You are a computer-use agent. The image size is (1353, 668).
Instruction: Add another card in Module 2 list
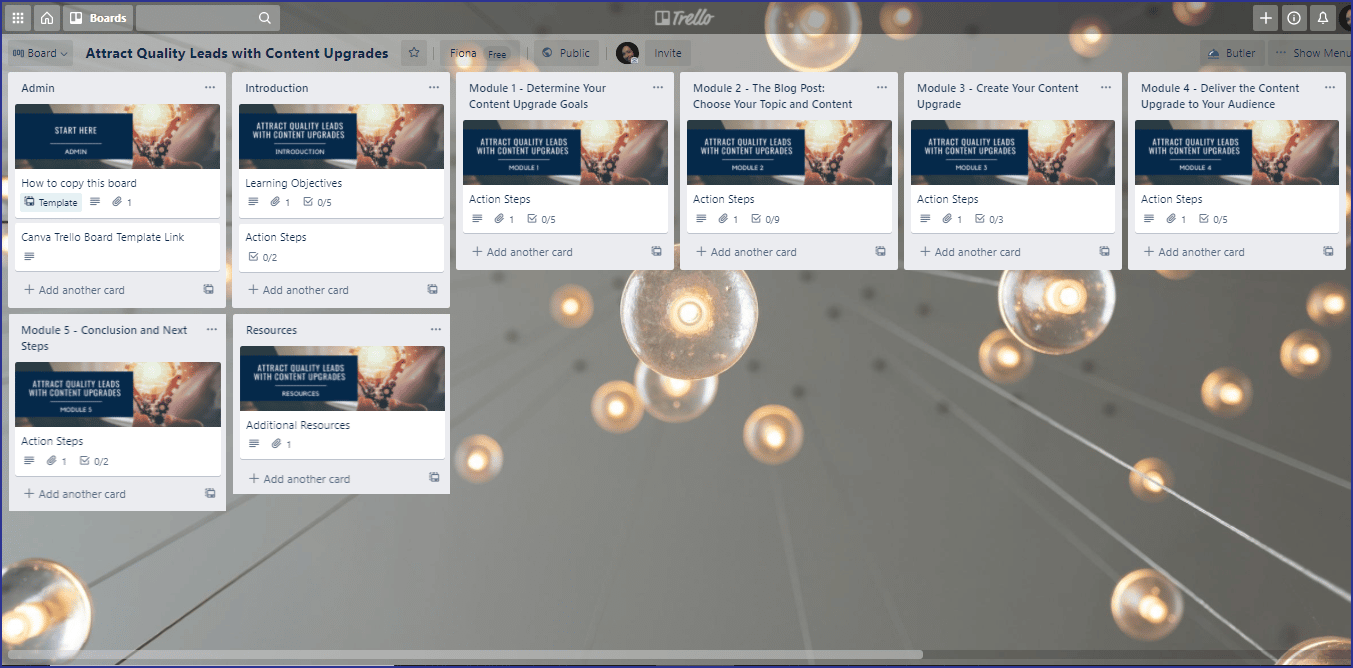[747, 252]
